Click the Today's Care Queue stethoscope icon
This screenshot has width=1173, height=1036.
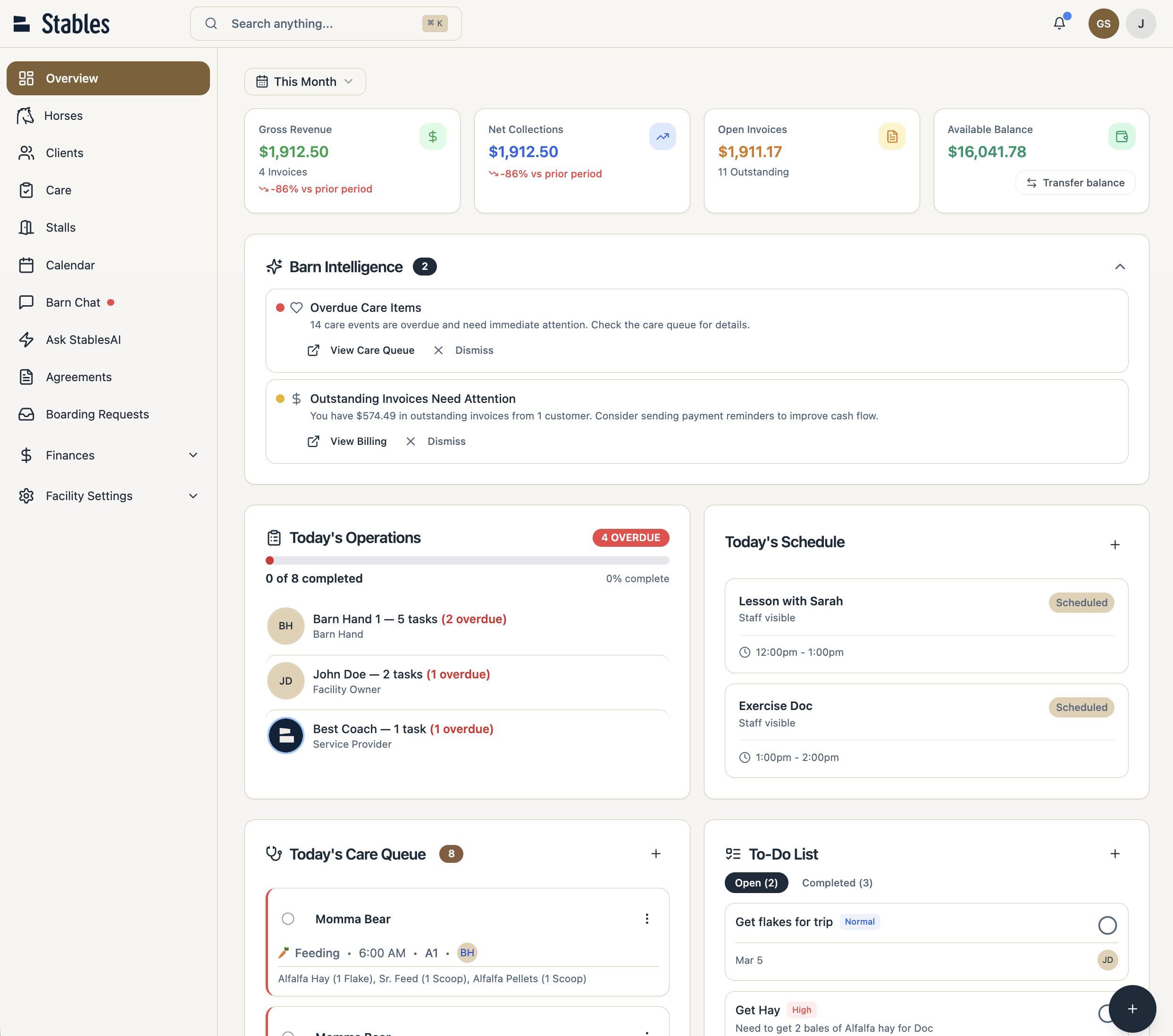[x=274, y=854]
